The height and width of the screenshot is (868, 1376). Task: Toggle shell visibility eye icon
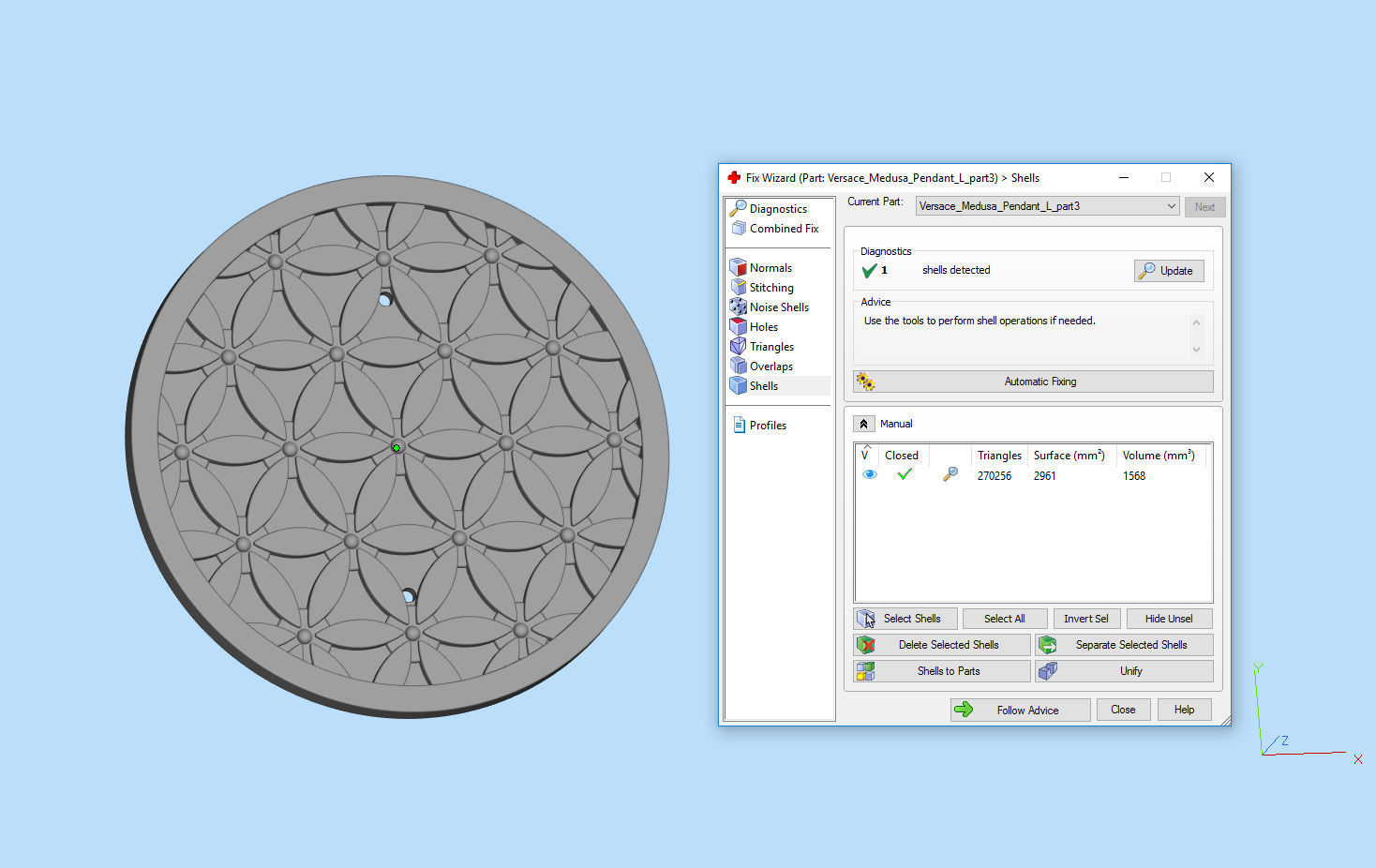coord(869,475)
